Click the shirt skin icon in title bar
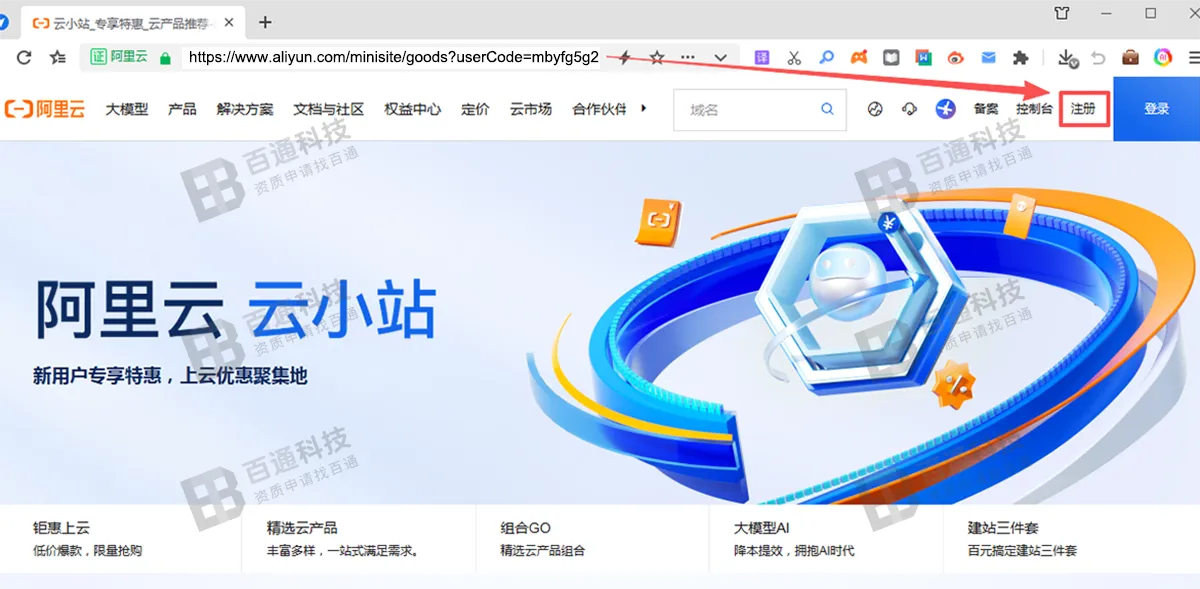 click(x=1062, y=13)
